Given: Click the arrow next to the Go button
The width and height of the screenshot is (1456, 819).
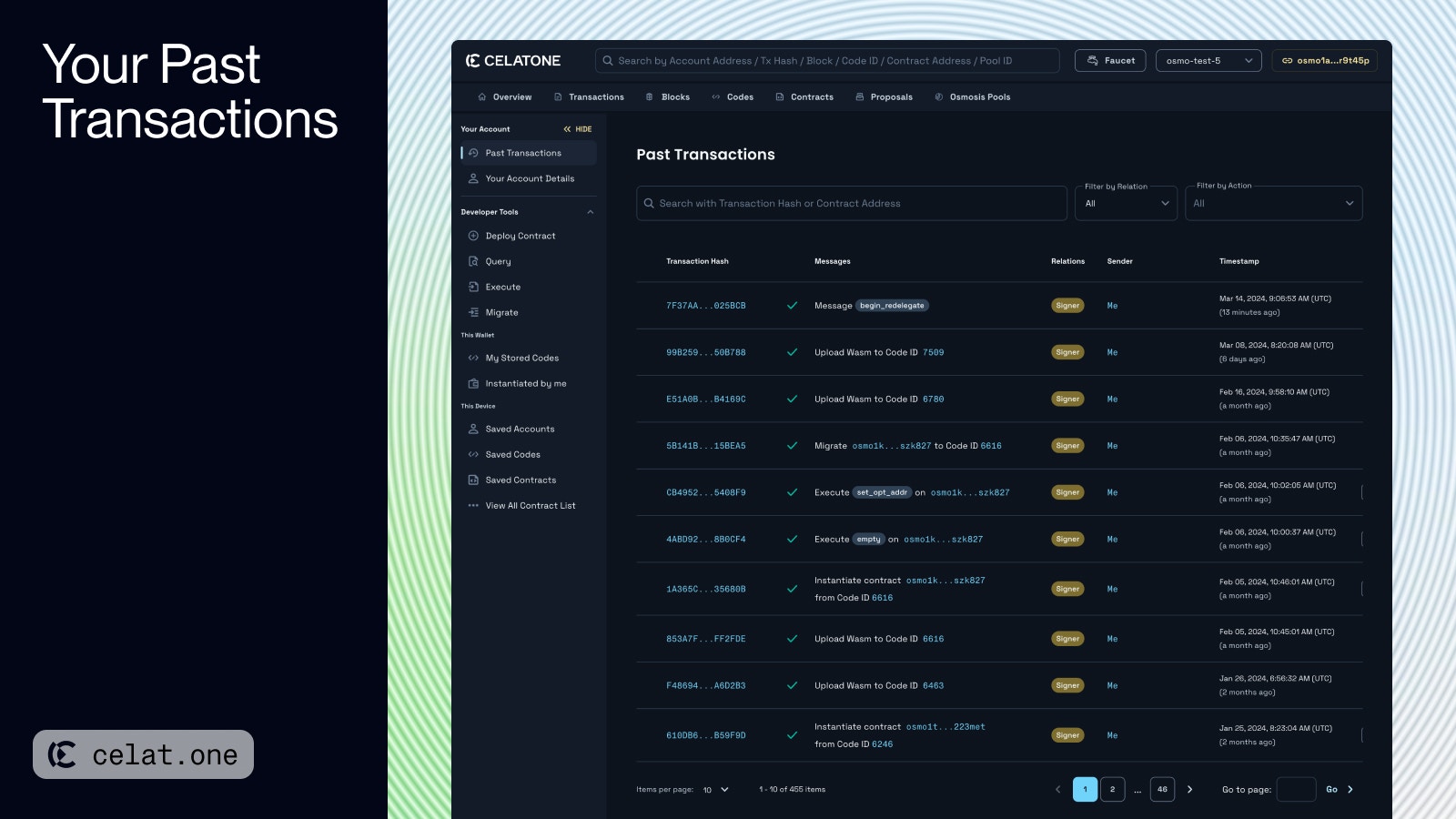Looking at the screenshot, I should [1350, 789].
